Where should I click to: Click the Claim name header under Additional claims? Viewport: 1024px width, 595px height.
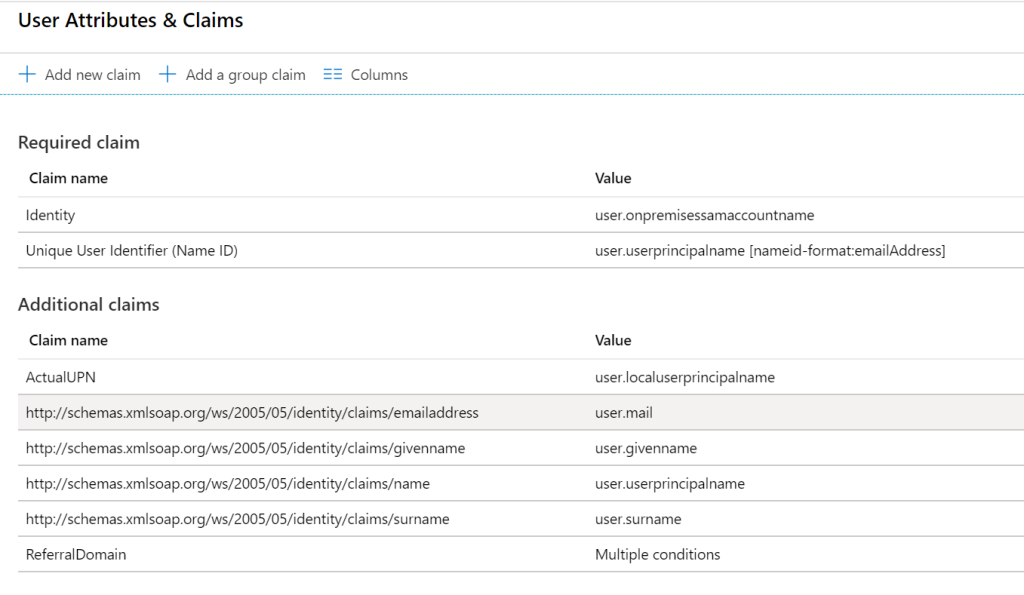pos(69,340)
